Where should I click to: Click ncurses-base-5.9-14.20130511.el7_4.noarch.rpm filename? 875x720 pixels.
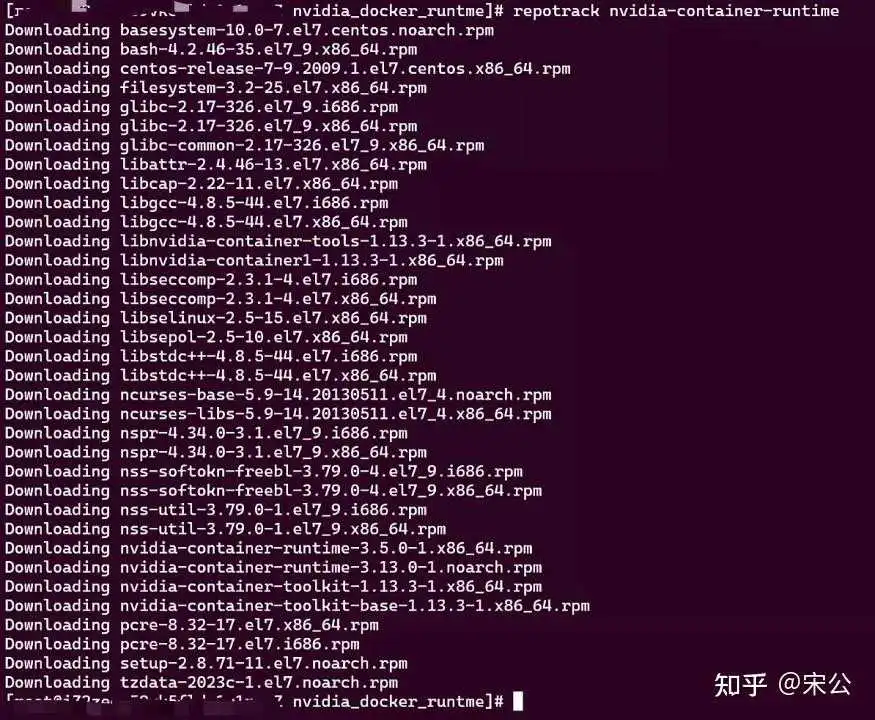tap(335, 395)
